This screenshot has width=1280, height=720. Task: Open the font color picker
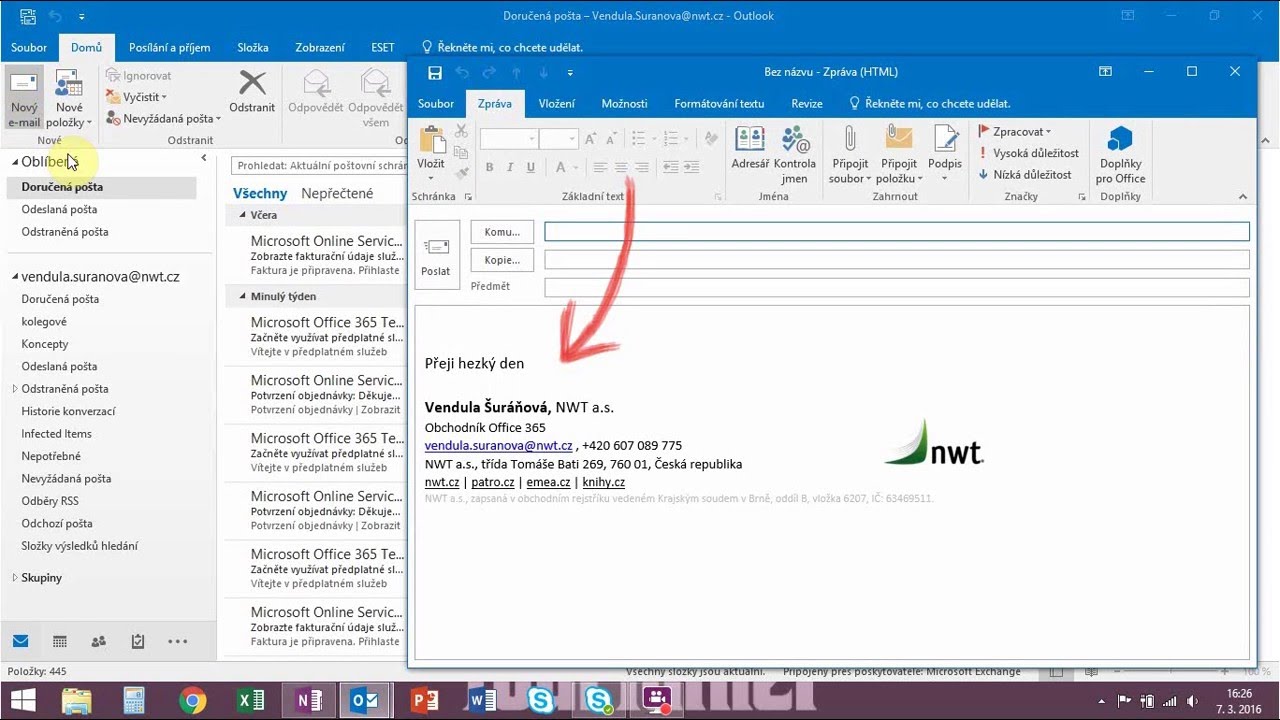click(x=566, y=167)
